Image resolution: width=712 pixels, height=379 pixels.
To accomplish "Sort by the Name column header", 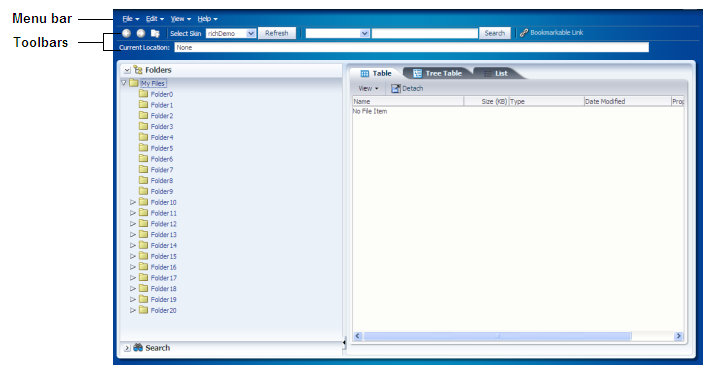I will [408, 102].
